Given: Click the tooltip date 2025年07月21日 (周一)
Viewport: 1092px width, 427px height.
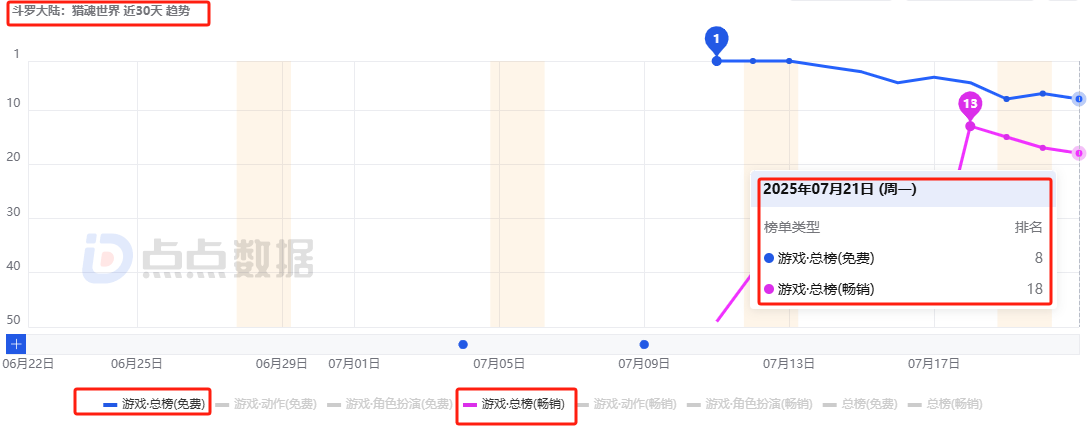Looking at the screenshot, I should [839, 189].
